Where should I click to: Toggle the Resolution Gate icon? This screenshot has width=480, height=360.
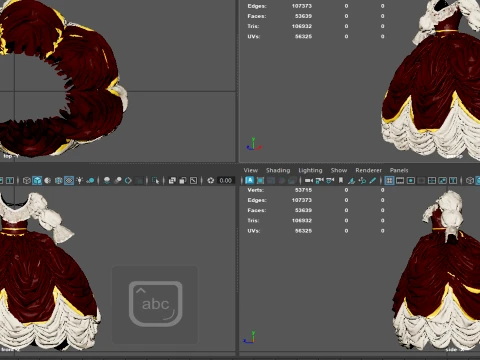[411, 181]
